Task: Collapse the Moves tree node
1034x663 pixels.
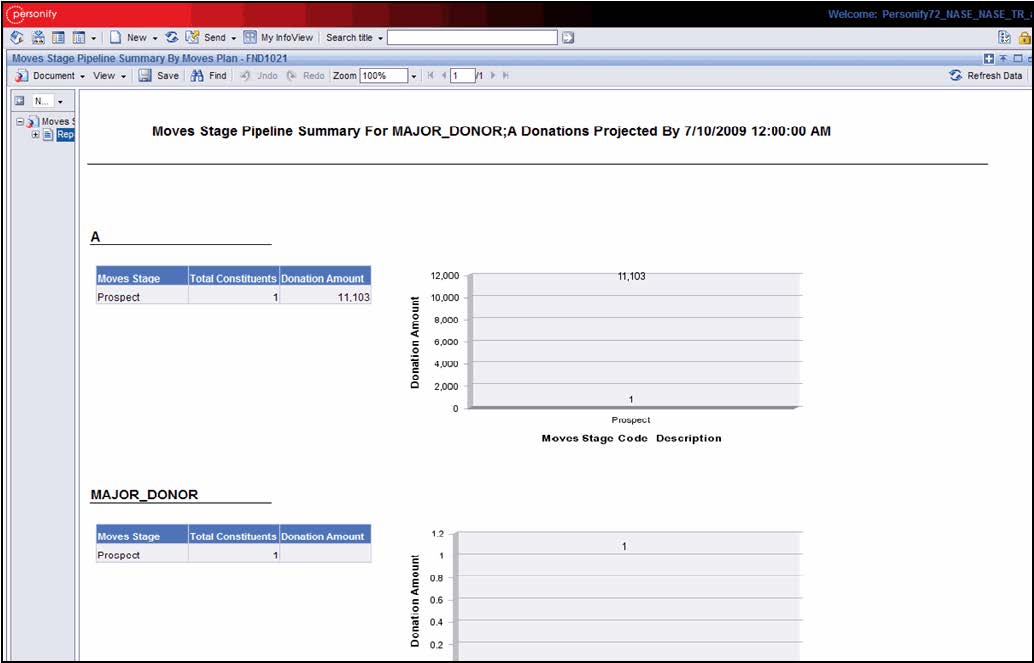Action: [x=20, y=121]
